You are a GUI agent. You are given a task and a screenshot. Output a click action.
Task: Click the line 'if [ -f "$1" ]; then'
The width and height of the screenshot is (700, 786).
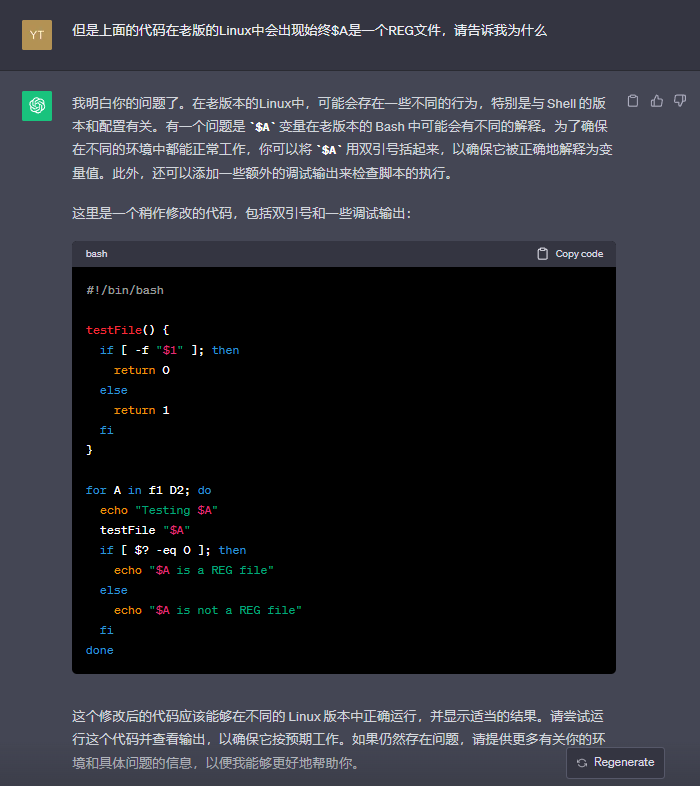(x=169, y=350)
